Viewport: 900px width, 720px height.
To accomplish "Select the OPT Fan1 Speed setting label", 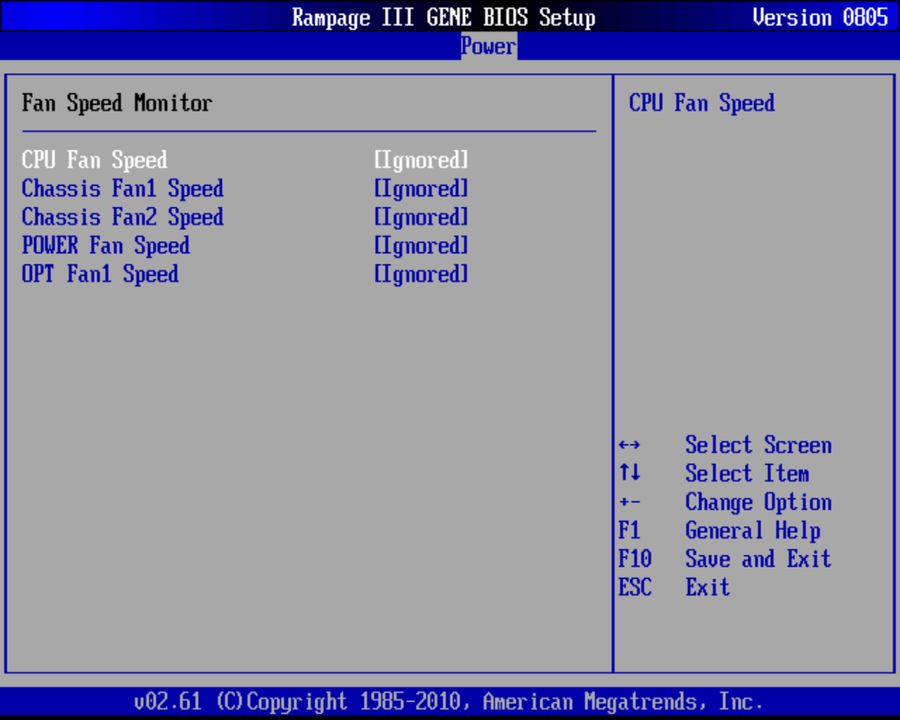I will point(100,274).
